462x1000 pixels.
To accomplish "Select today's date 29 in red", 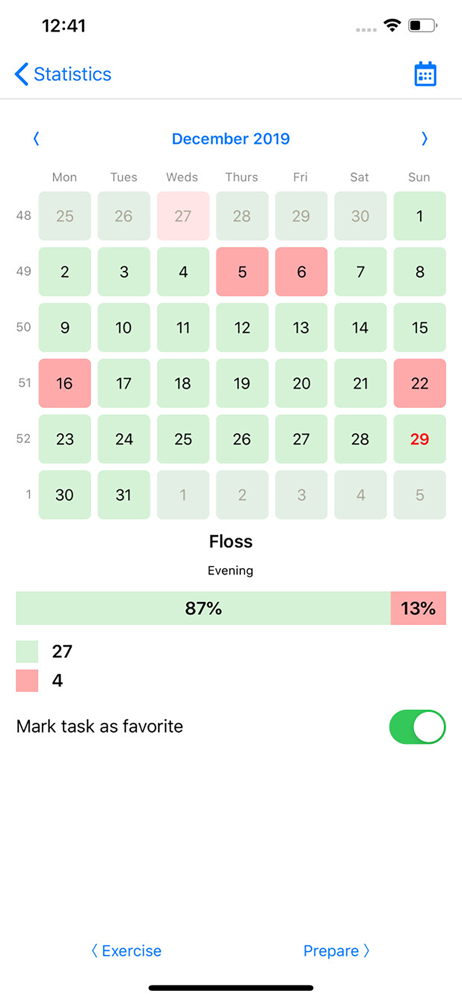I will point(420,439).
